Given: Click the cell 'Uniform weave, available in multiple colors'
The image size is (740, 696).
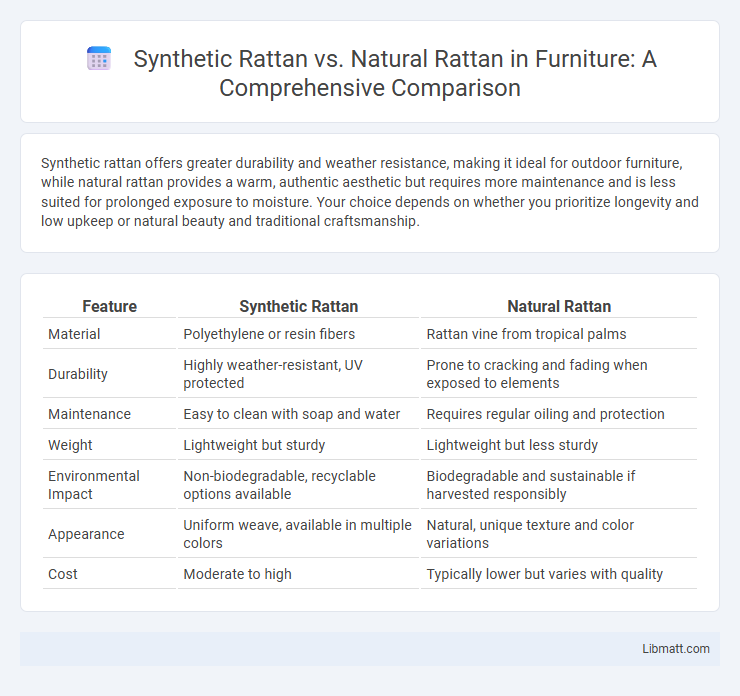Looking at the screenshot, I should tap(298, 534).
